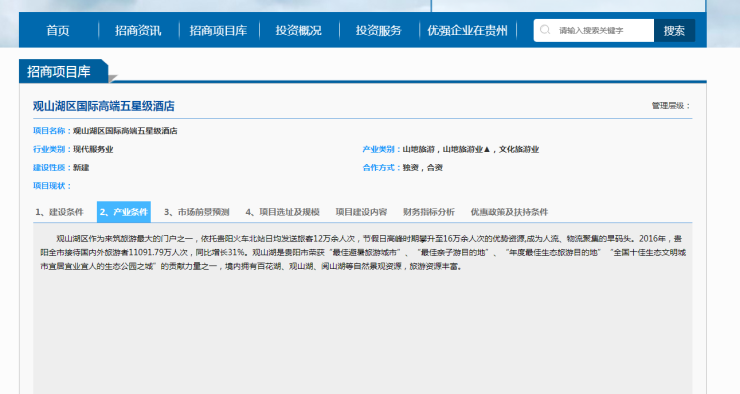The width and height of the screenshot is (740, 394).
Task: Open the 投资服务 menu
Action: point(378,31)
